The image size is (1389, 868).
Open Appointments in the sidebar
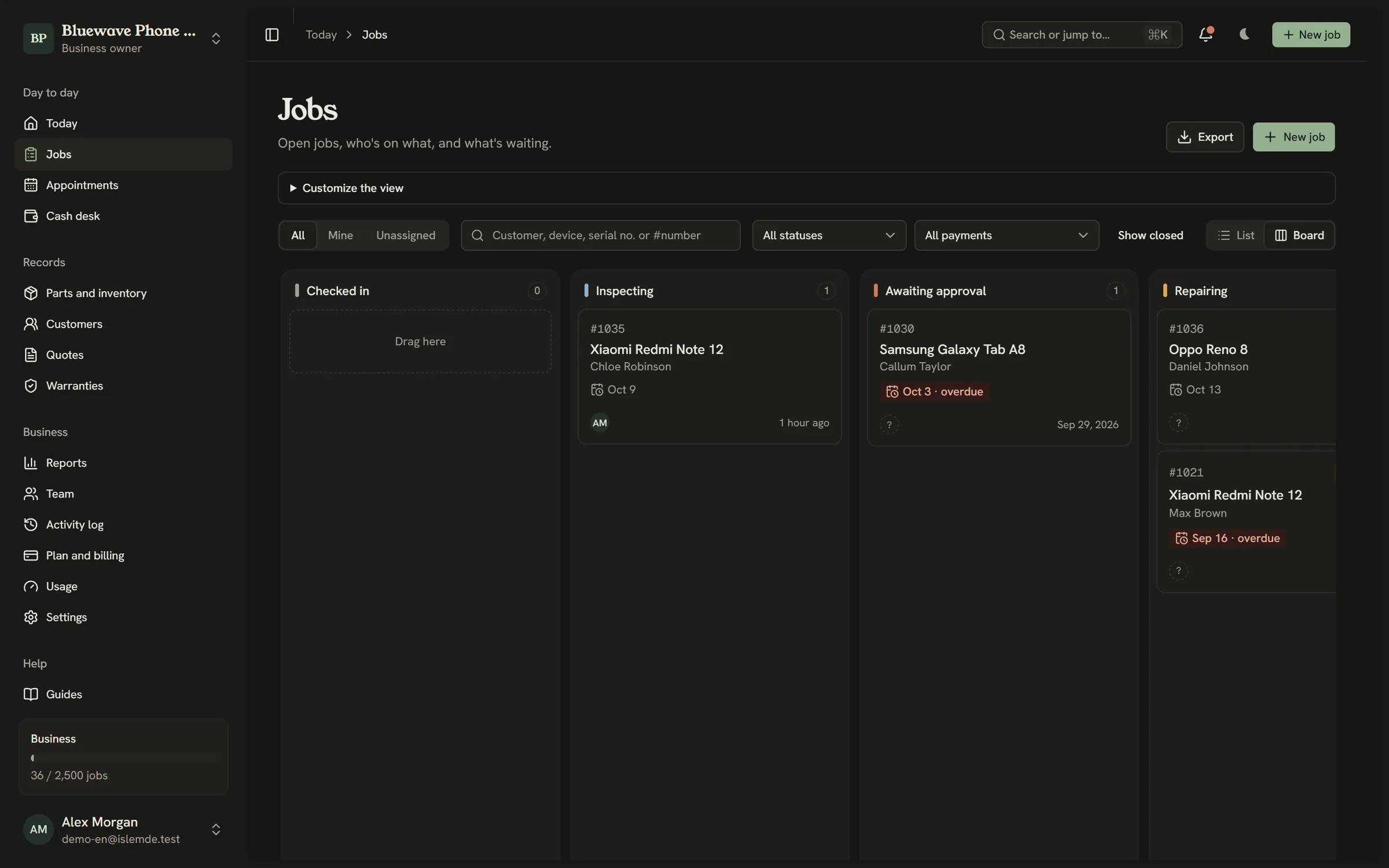coord(123,185)
